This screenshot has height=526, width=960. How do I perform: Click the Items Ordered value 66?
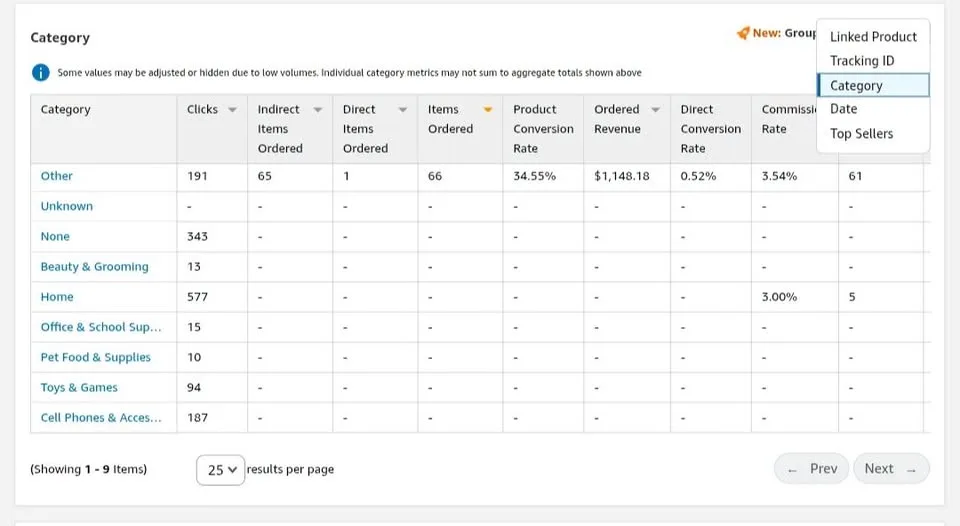[435, 176]
